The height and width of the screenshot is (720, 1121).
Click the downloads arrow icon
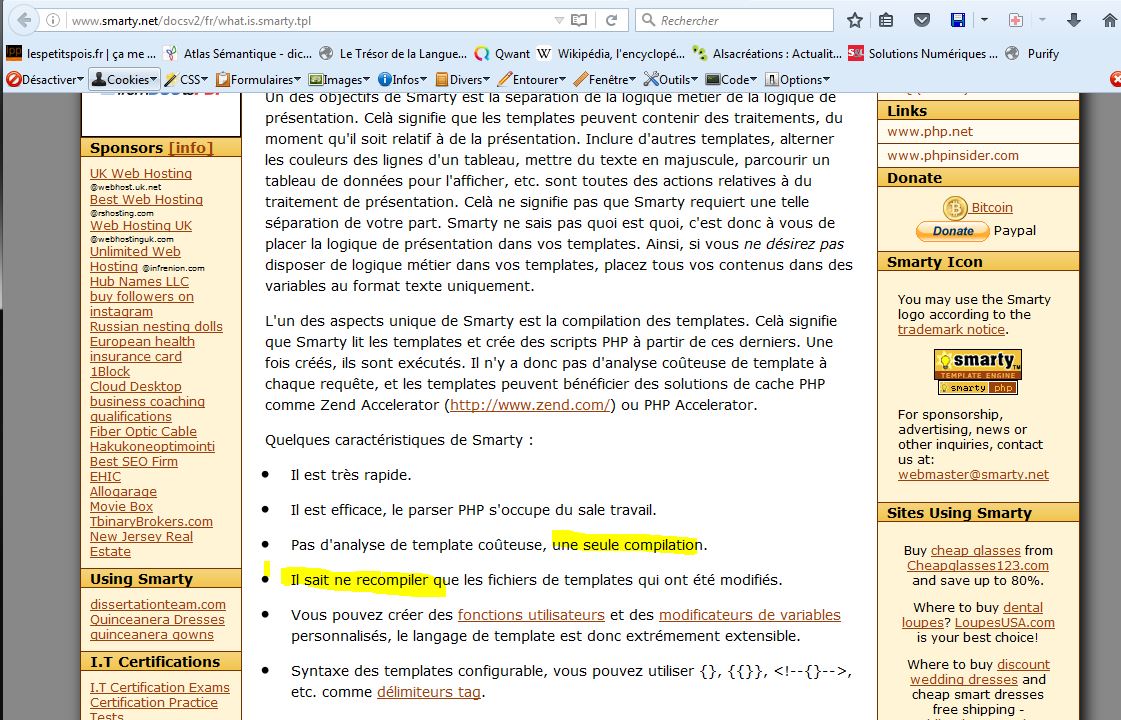[x=1074, y=20]
